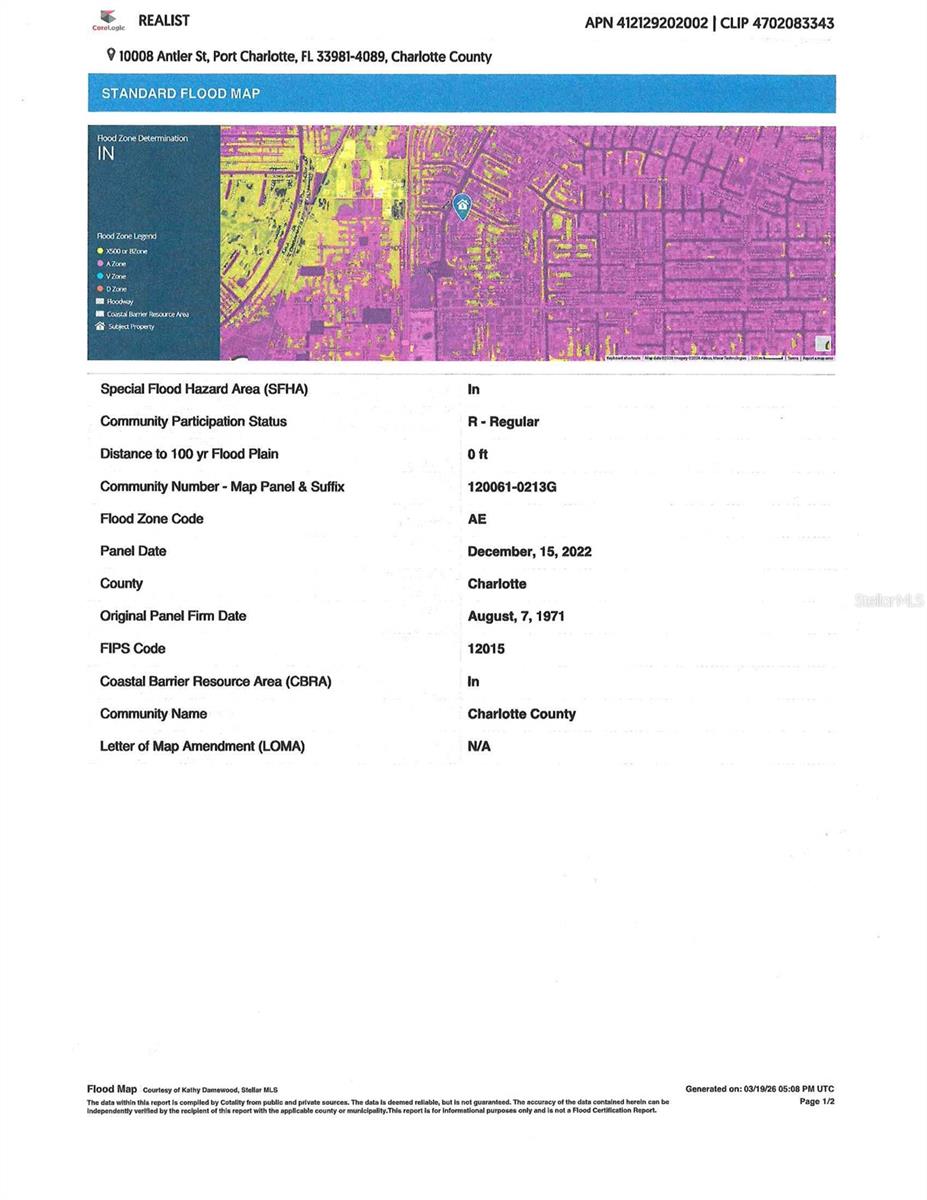
Task: Click the map layer icon at bottom-right corner
Action: coord(823,345)
